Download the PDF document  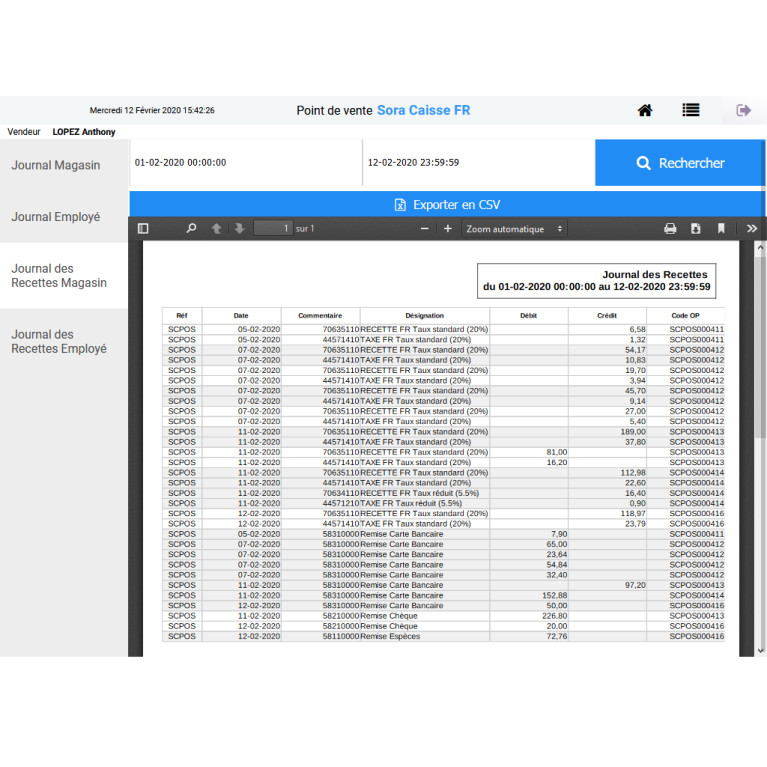click(x=695, y=229)
